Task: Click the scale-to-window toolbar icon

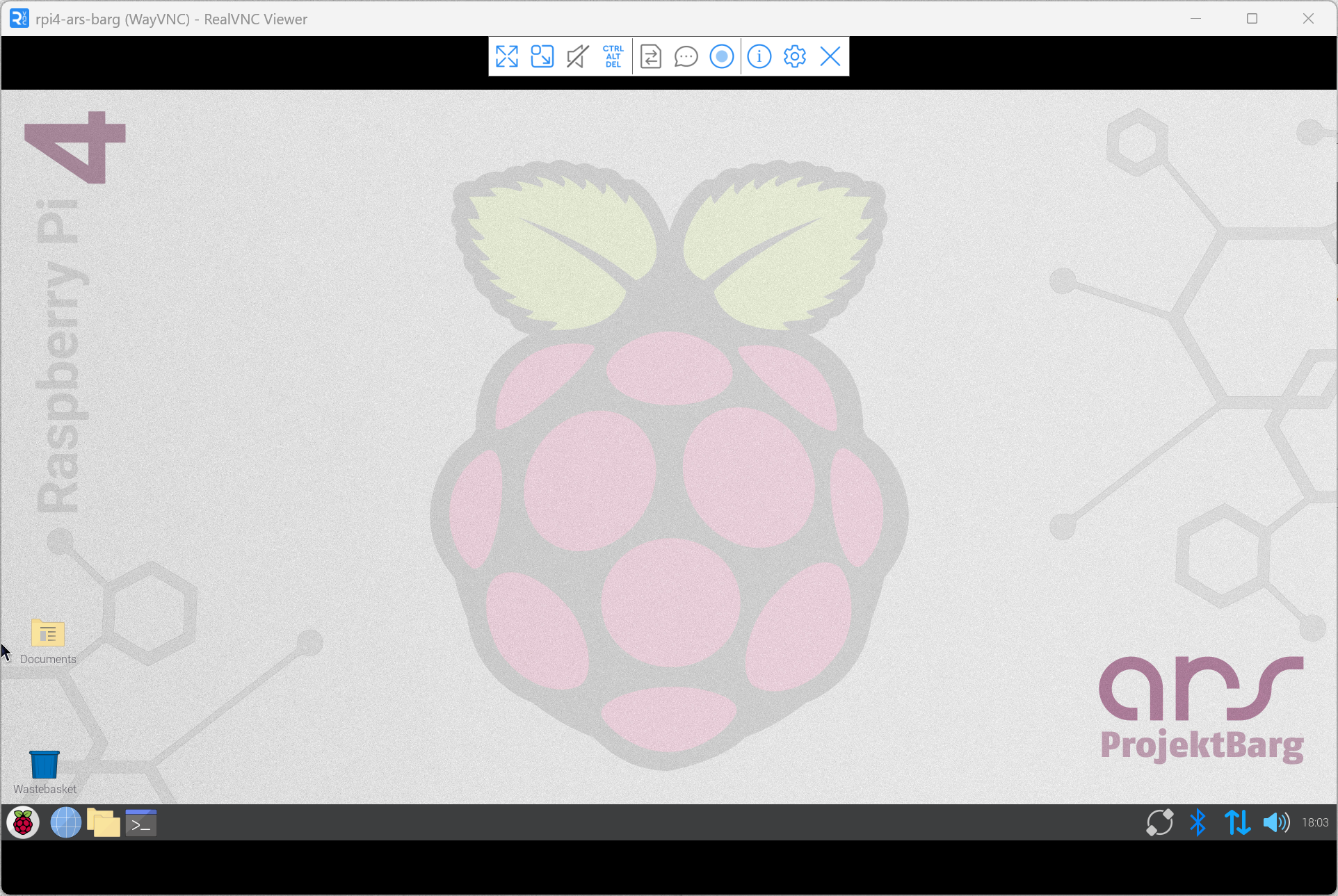Action: [x=542, y=56]
